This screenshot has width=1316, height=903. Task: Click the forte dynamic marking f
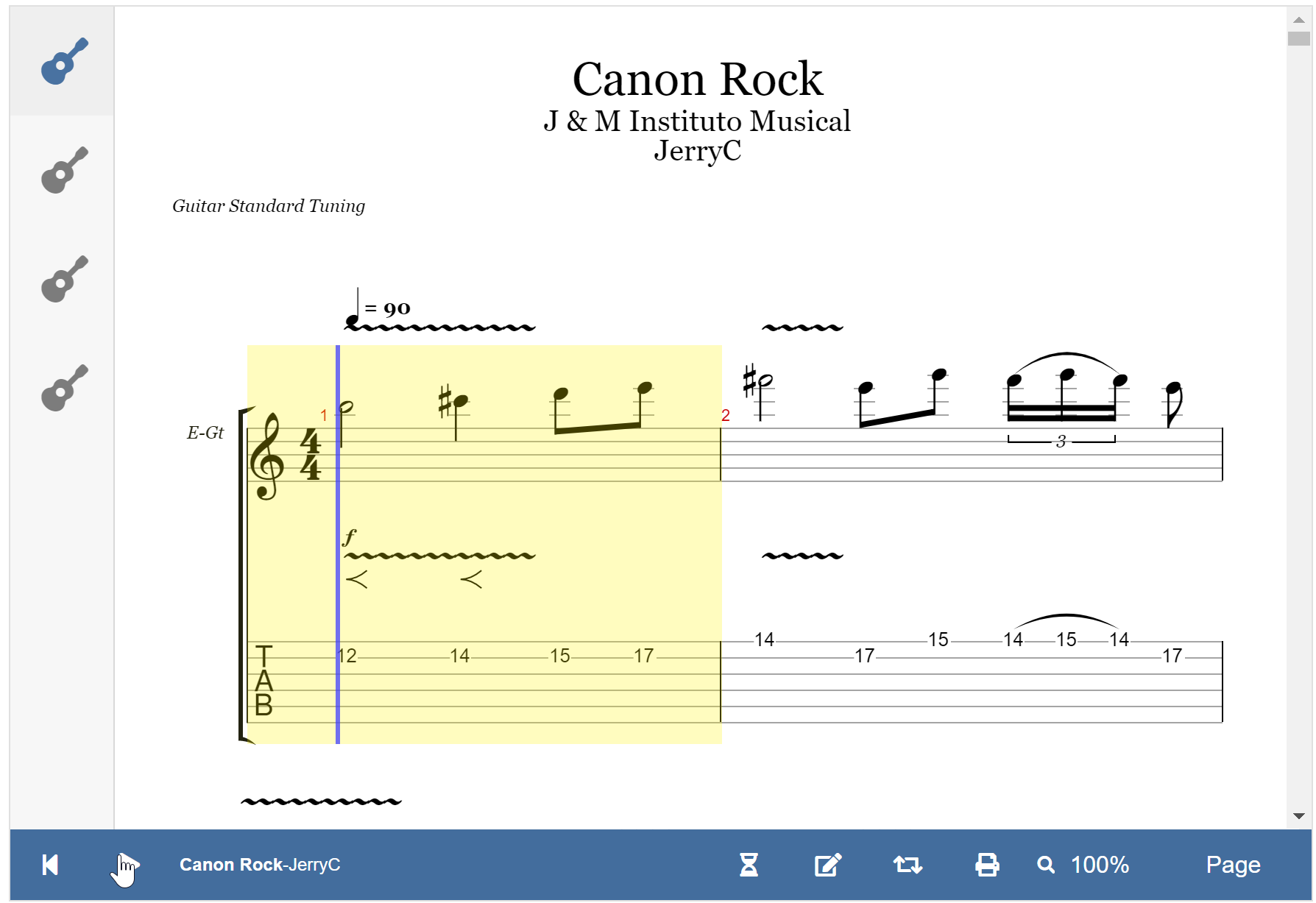[350, 537]
